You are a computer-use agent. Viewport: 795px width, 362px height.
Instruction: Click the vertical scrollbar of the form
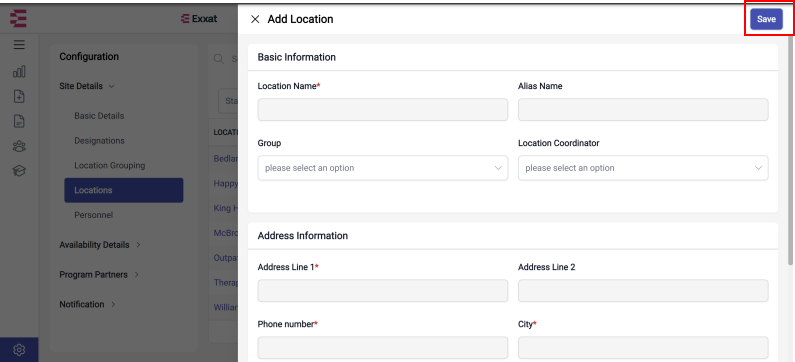(790, 150)
